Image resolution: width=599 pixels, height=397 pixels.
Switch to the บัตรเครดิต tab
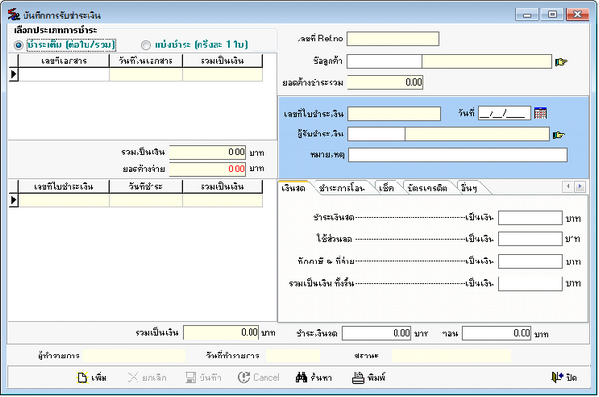pyautogui.click(x=427, y=188)
